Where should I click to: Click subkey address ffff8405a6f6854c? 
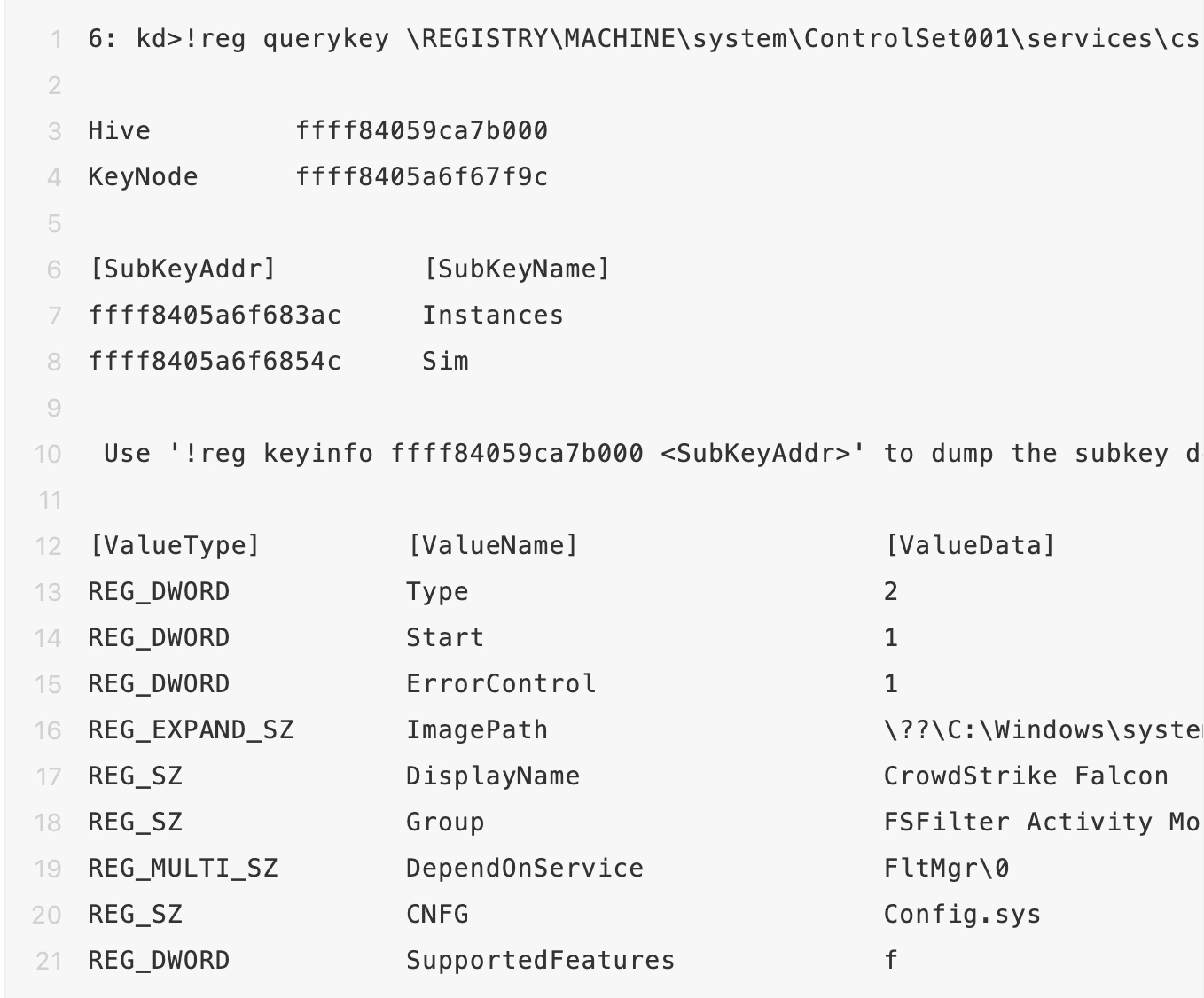215,362
